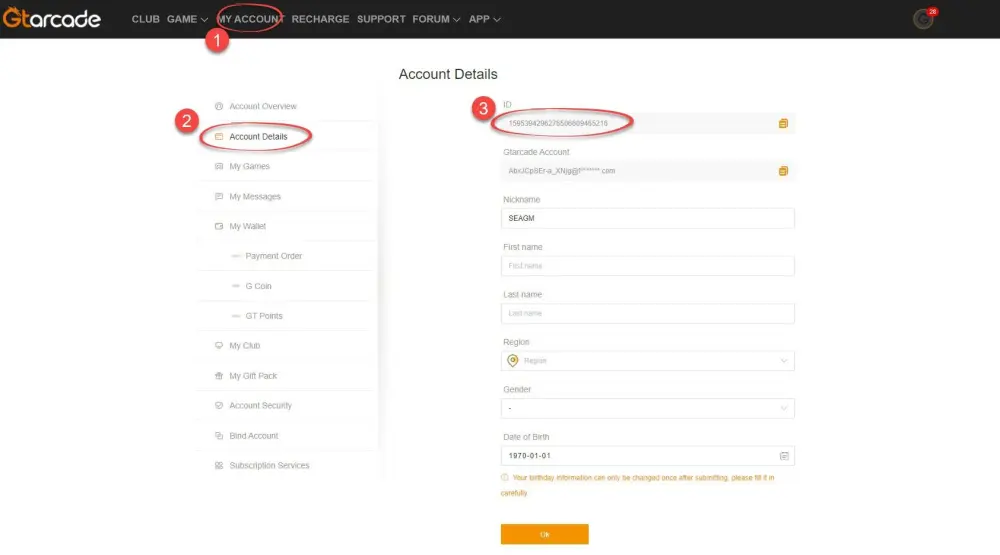Image resolution: width=1000 pixels, height=555 pixels.
Task: Click the birthday warning info icon
Action: [505, 477]
